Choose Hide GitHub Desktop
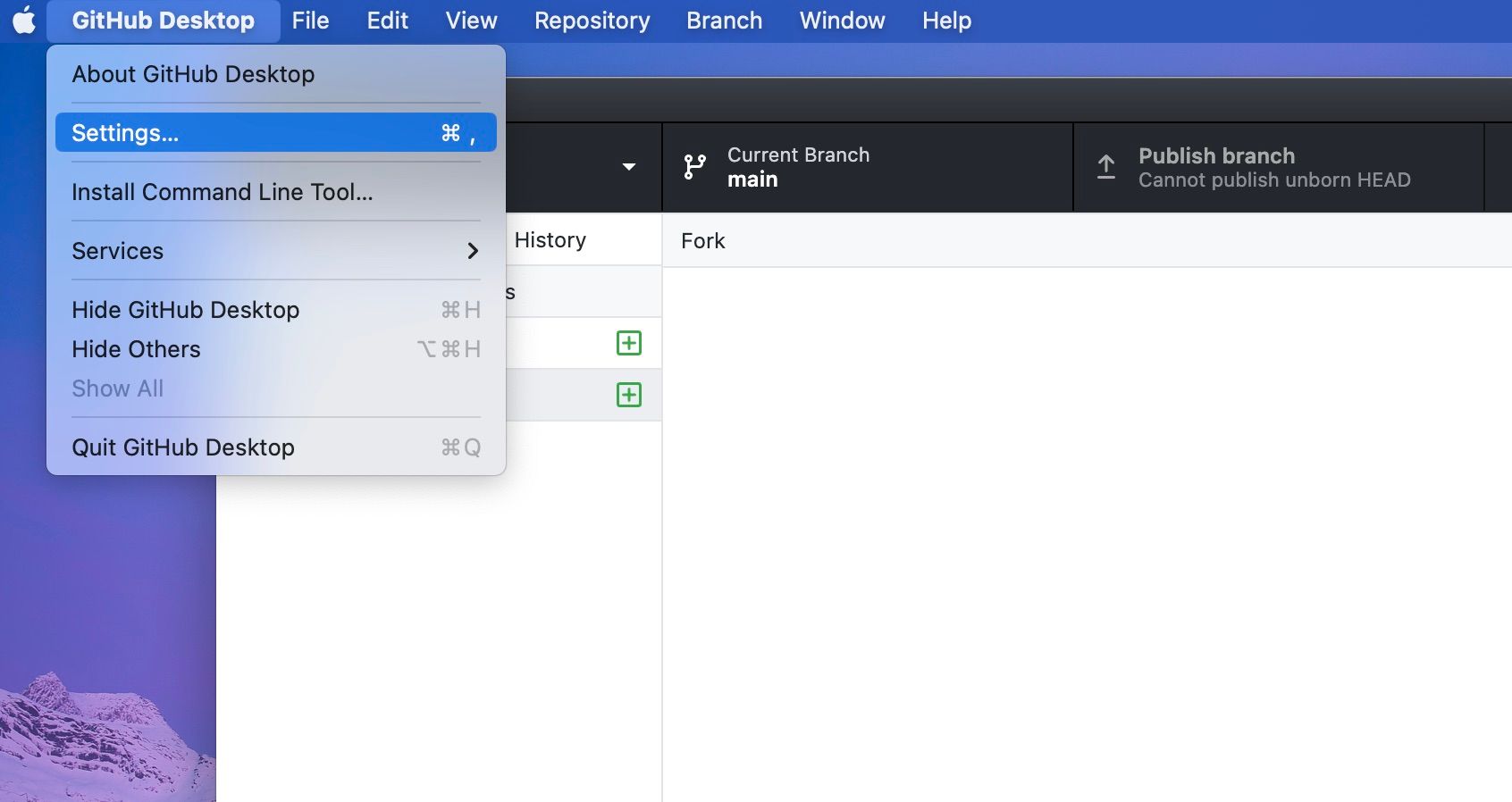This screenshot has width=1512, height=802. point(276,310)
